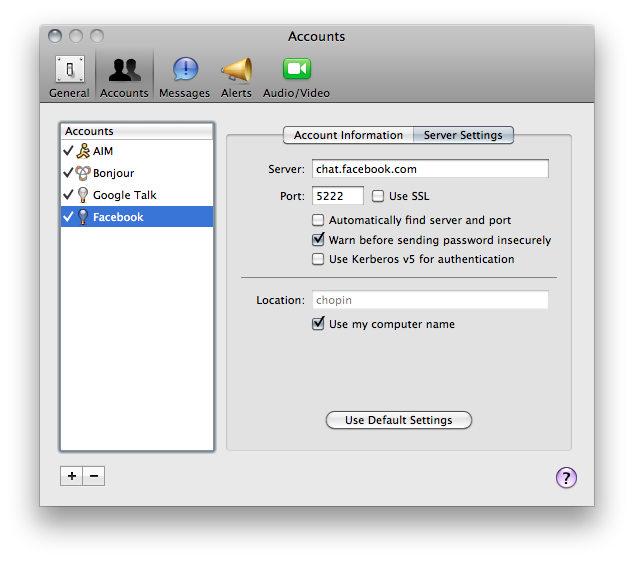Enable the Use SSL checkbox
The width and height of the screenshot is (634, 561).
pos(379,196)
